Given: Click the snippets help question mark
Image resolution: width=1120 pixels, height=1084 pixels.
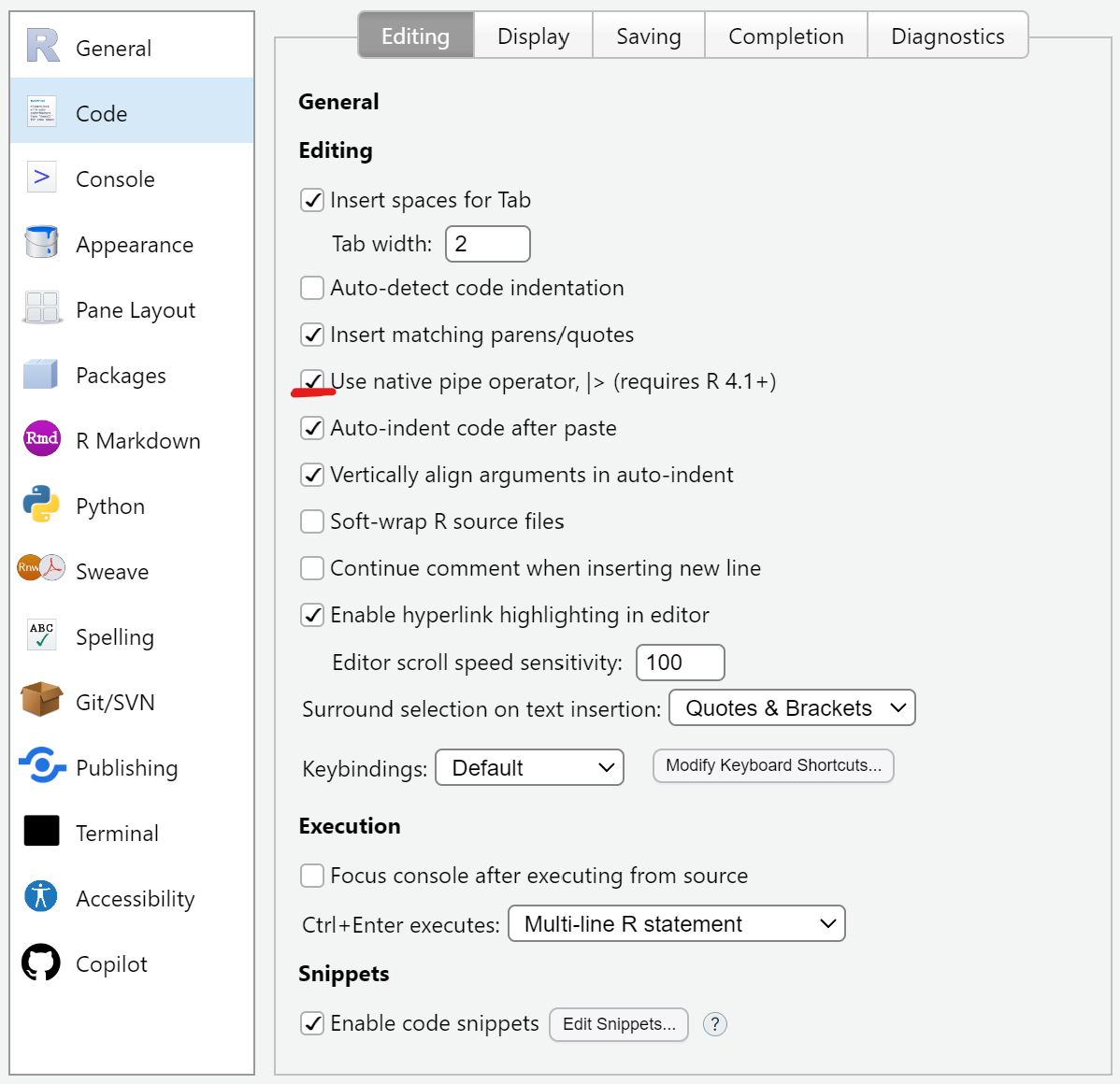Looking at the screenshot, I should tap(714, 1024).
